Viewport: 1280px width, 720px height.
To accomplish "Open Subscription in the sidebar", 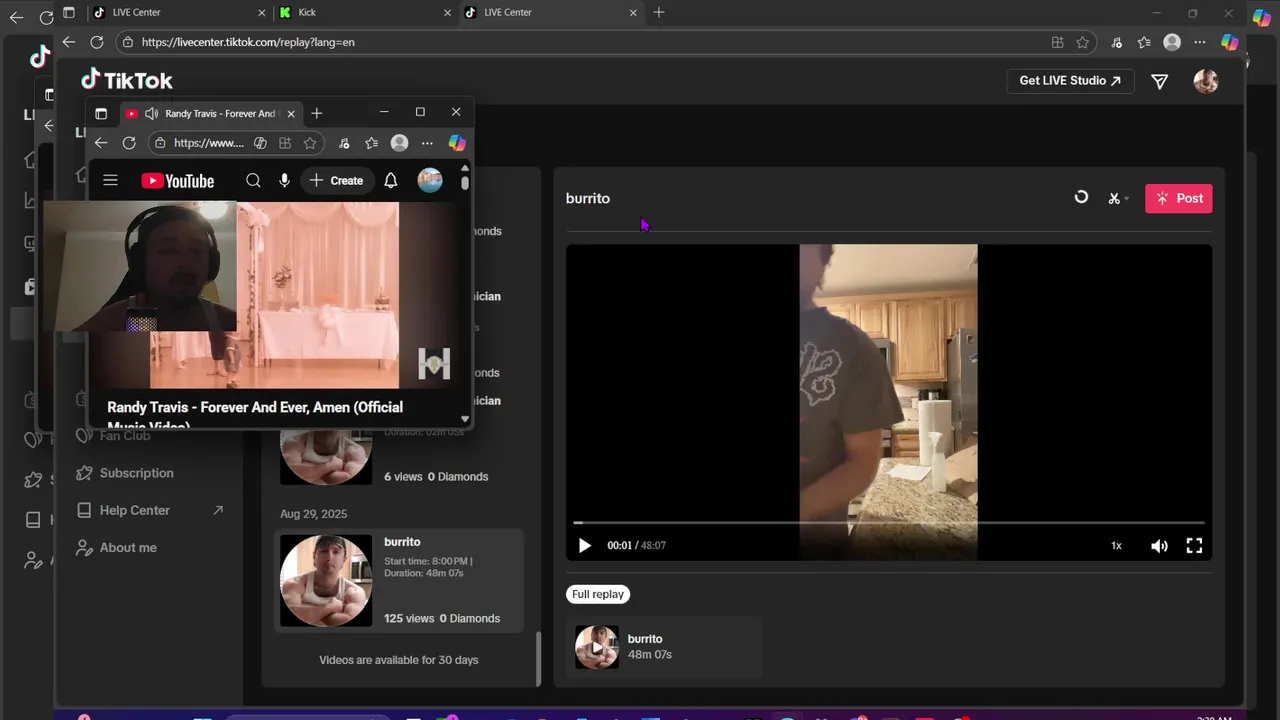I will pos(125,473).
